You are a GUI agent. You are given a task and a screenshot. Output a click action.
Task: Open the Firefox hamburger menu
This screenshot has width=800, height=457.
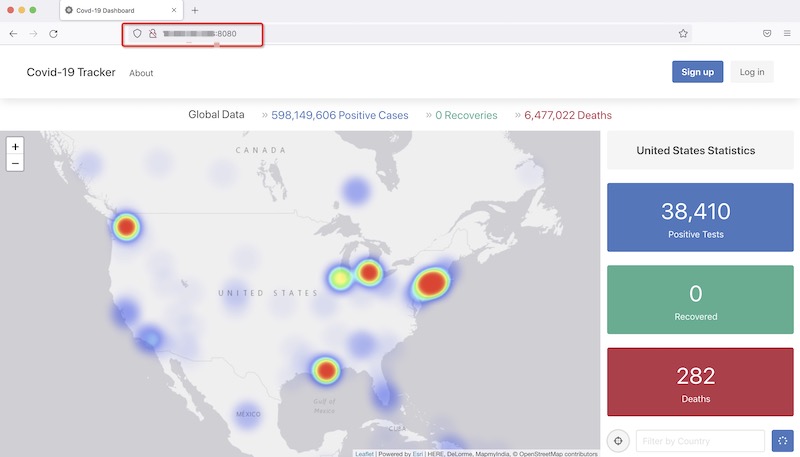click(787, 33)
